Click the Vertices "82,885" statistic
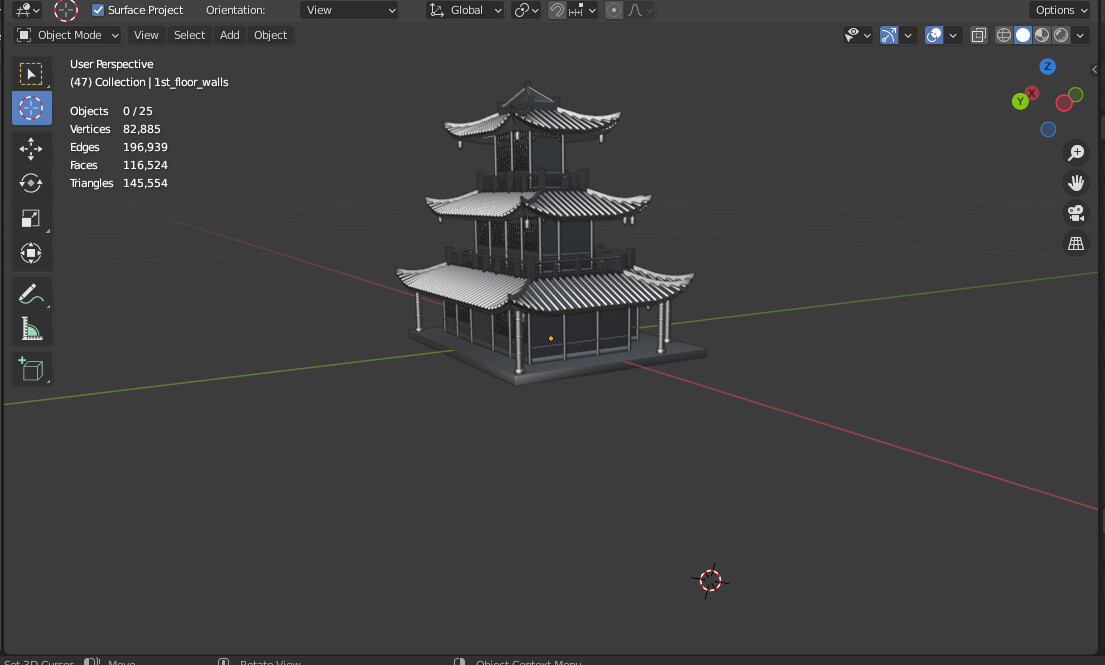Viewport: 1105px width, 665px height. [x=142, y=129]
